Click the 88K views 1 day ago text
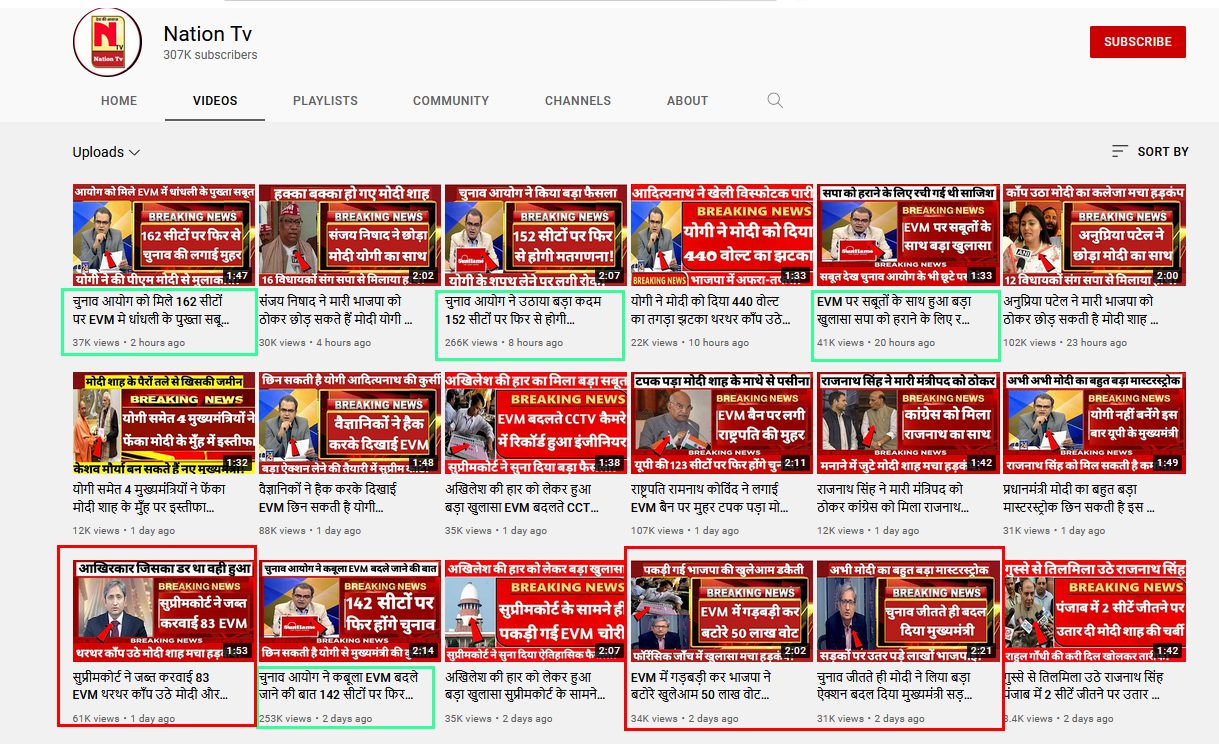This screenshot has height=744, width=1219. click(x=310, y=531)
